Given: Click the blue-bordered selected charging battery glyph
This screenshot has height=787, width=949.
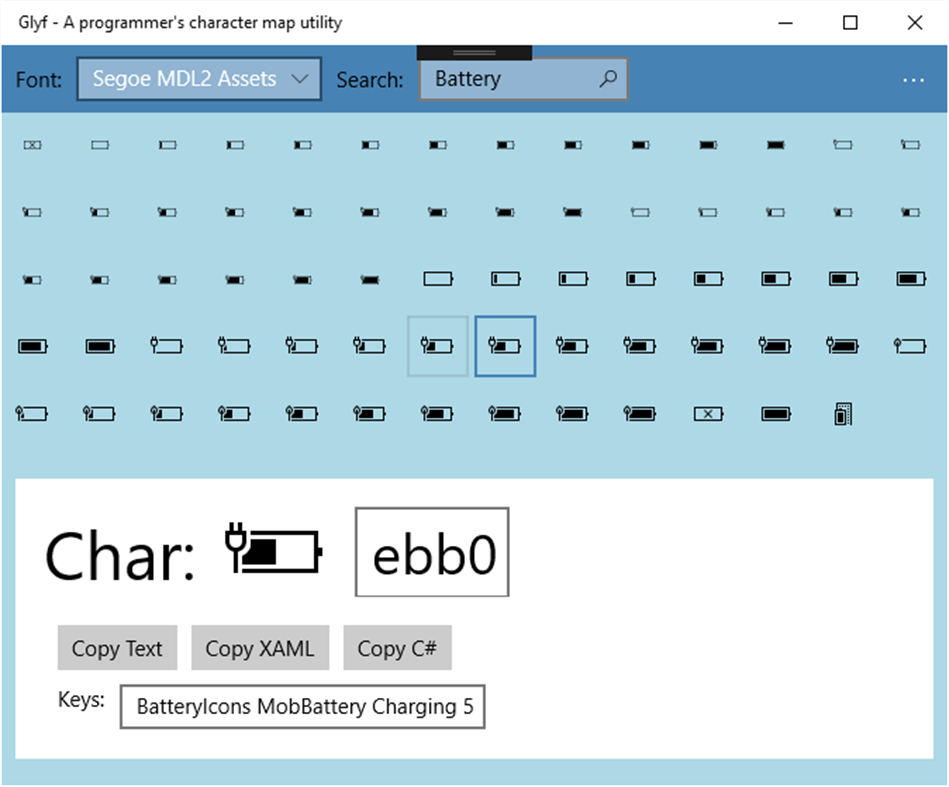Looking at the screenshot, I should pos(505,346).
